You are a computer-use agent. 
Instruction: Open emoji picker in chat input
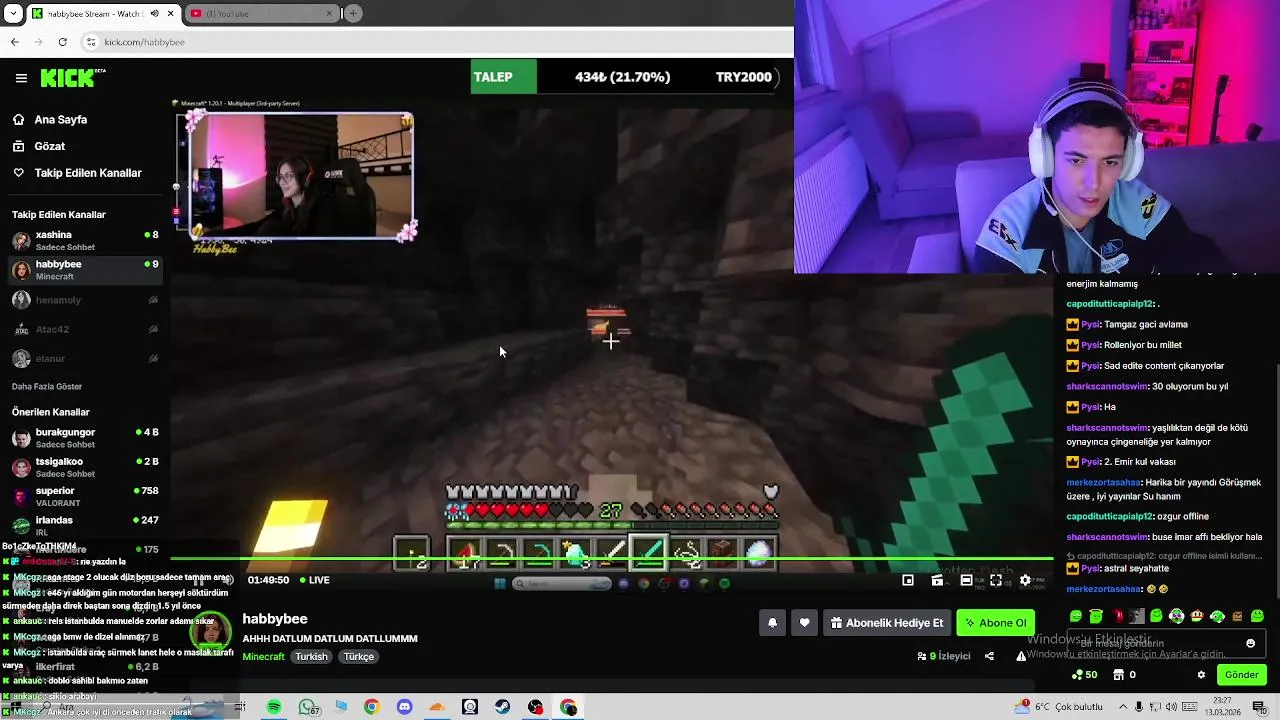point(1250,643)
